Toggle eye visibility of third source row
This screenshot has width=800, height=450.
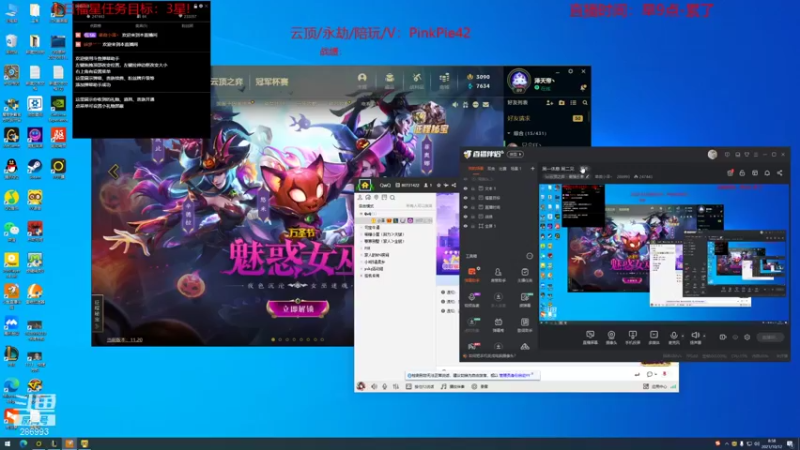pos(465,207)
